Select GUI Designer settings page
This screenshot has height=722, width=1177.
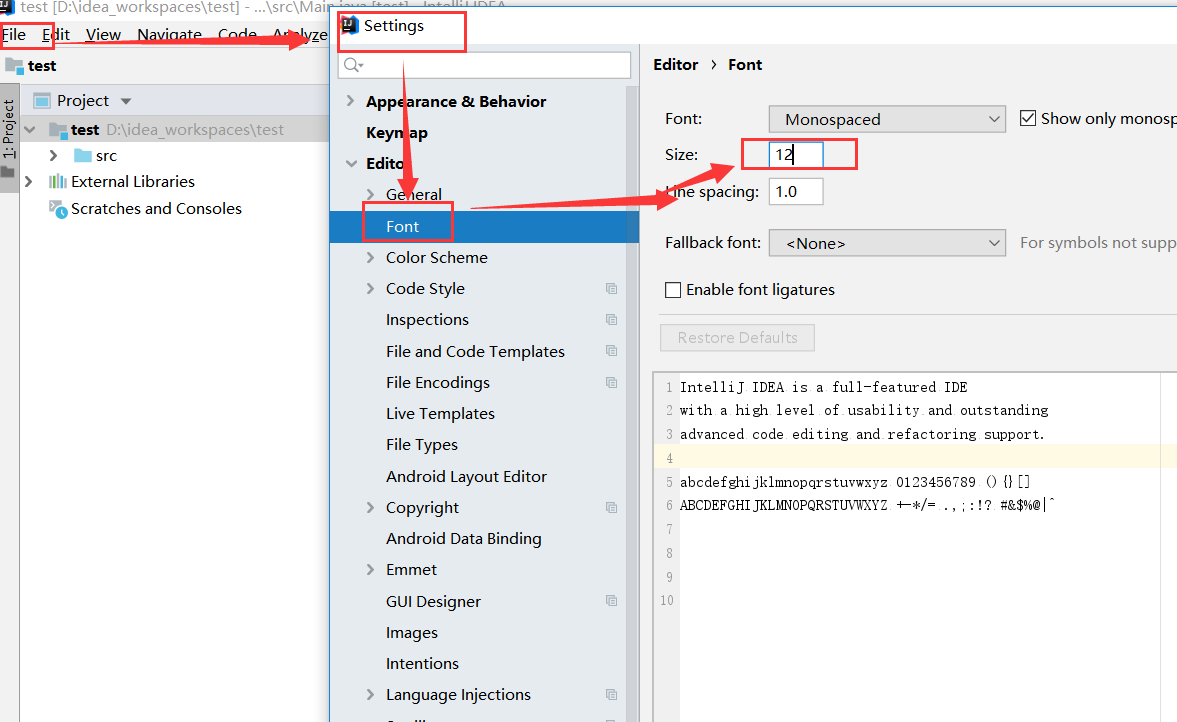pyautogui.click(x=433, y=602)
